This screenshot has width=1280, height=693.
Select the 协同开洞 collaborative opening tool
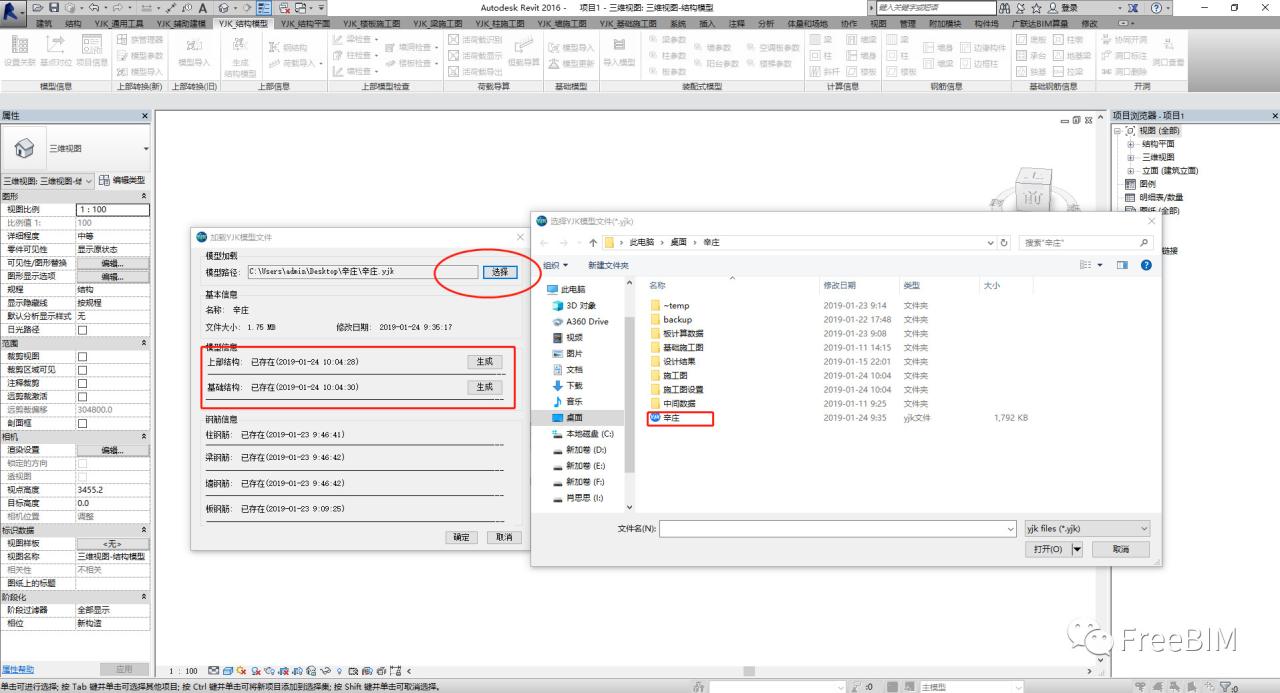[1126, 40]
